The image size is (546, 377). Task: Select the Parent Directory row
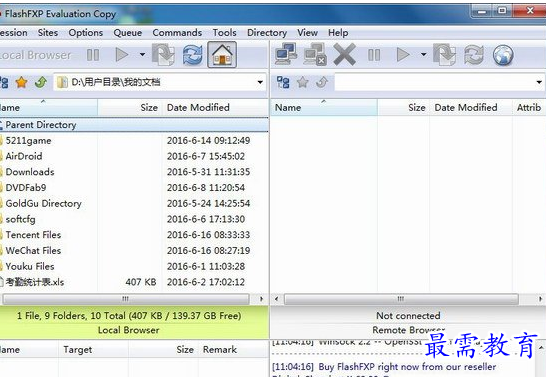pos(134,125)
